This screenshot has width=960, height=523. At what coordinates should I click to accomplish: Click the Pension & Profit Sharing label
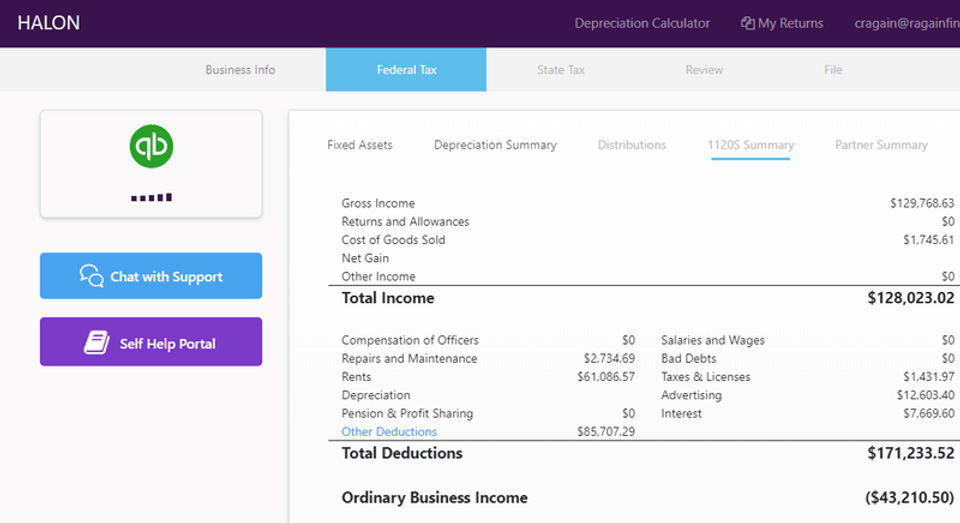tap(407, 413)
